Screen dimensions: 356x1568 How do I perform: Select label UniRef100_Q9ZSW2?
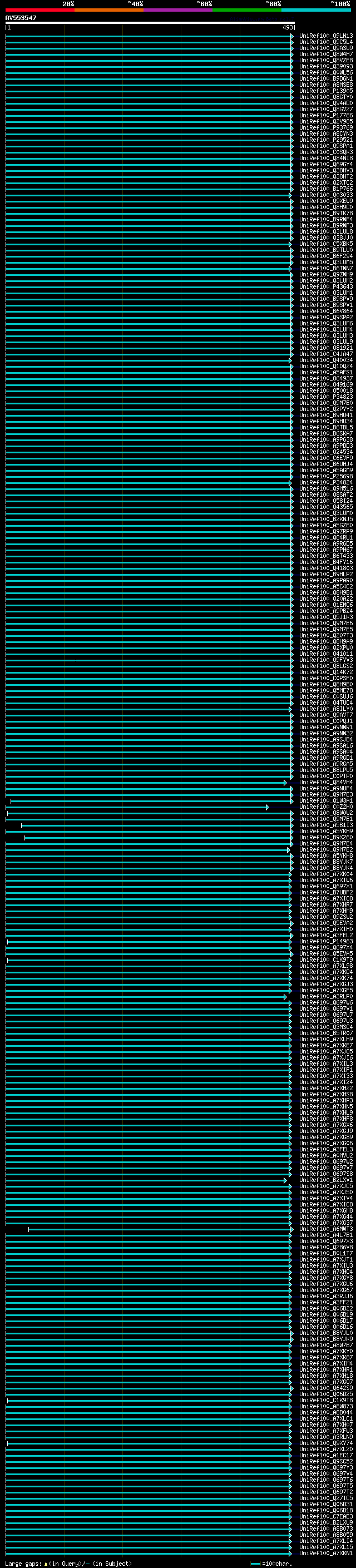point(325,917)
